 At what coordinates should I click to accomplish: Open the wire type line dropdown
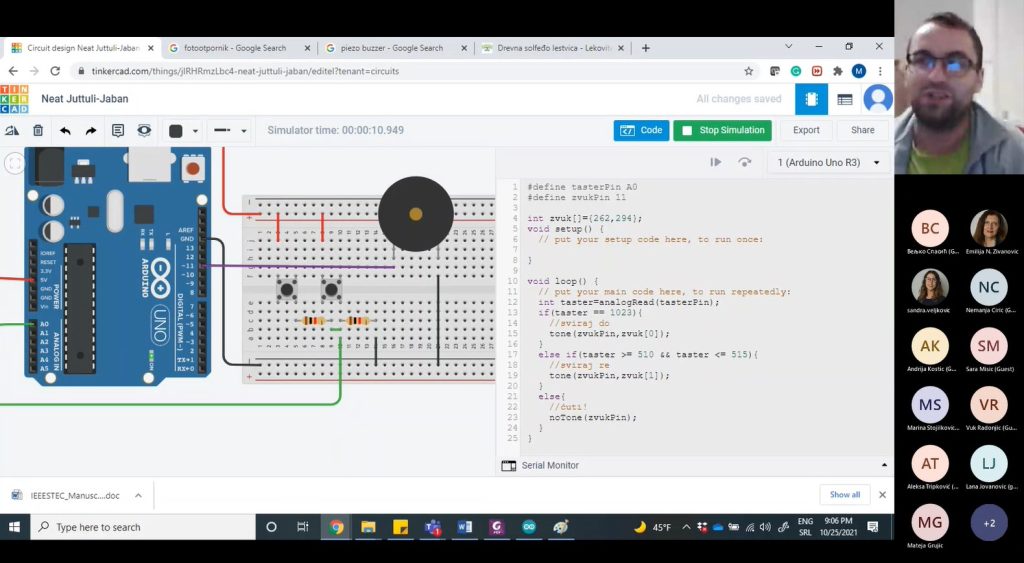click(x=229, y=130)
